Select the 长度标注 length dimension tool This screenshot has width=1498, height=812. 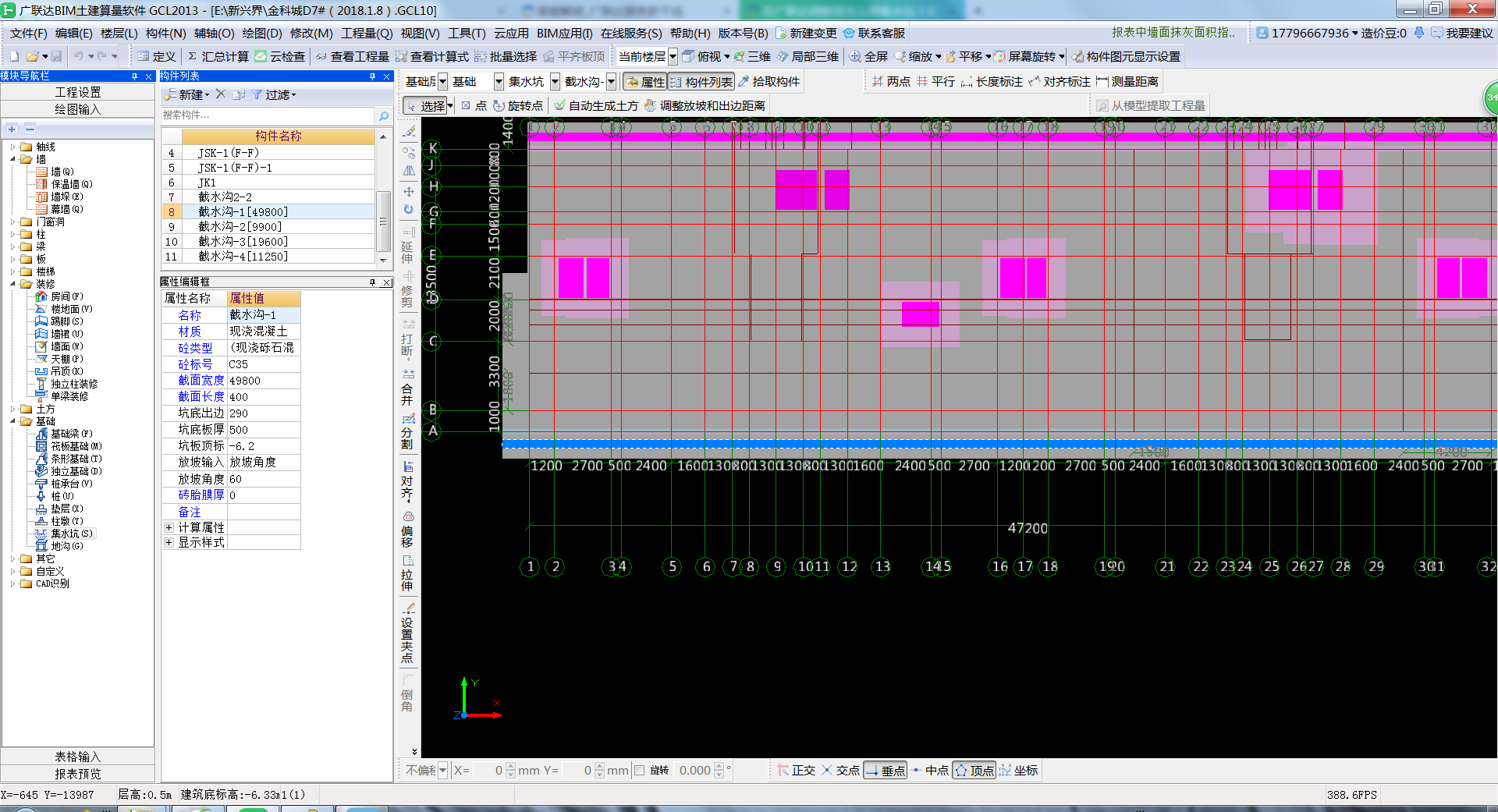coord(992,81)
